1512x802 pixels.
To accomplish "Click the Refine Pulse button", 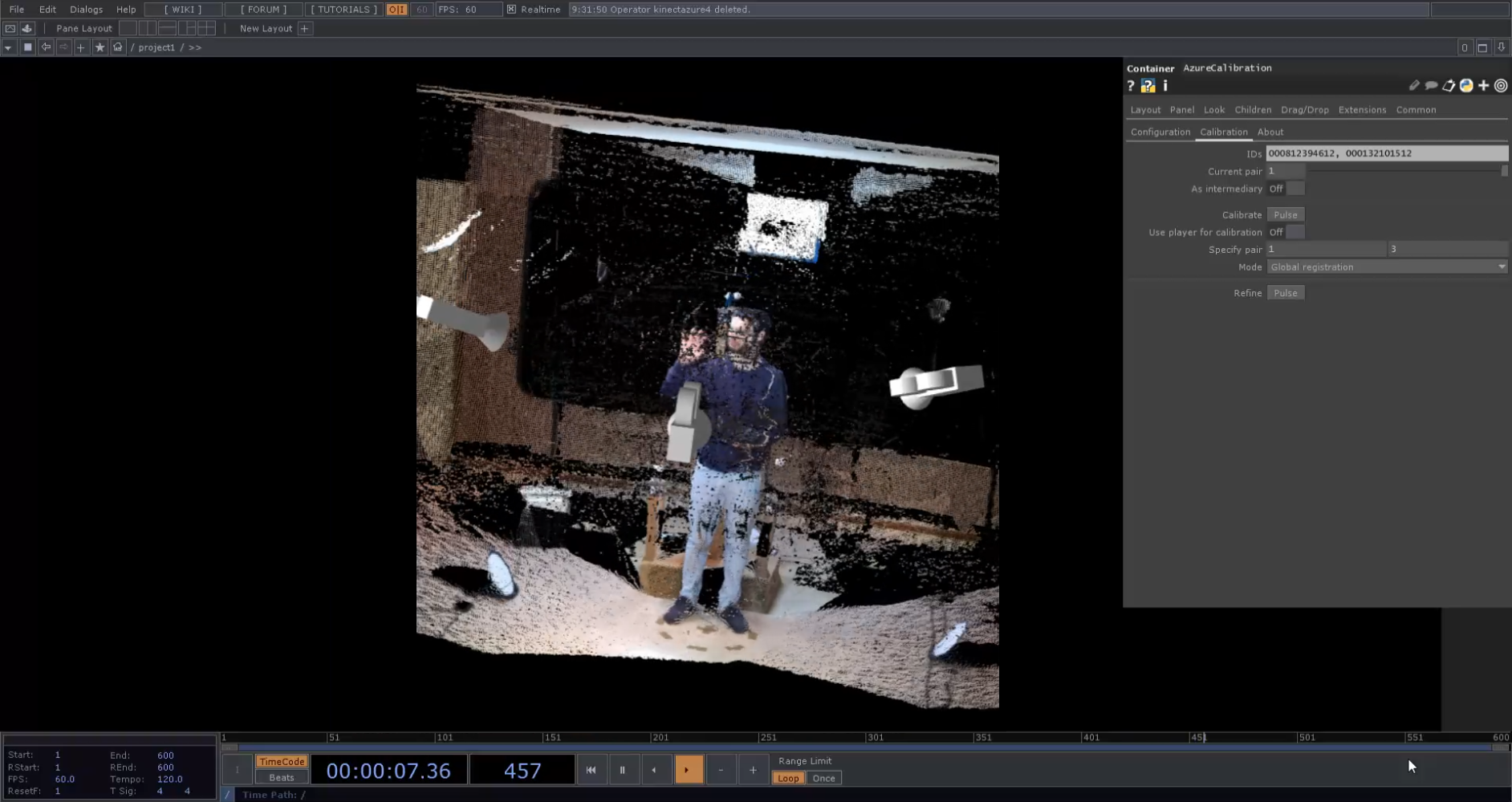I will (x=1286, y=293).
